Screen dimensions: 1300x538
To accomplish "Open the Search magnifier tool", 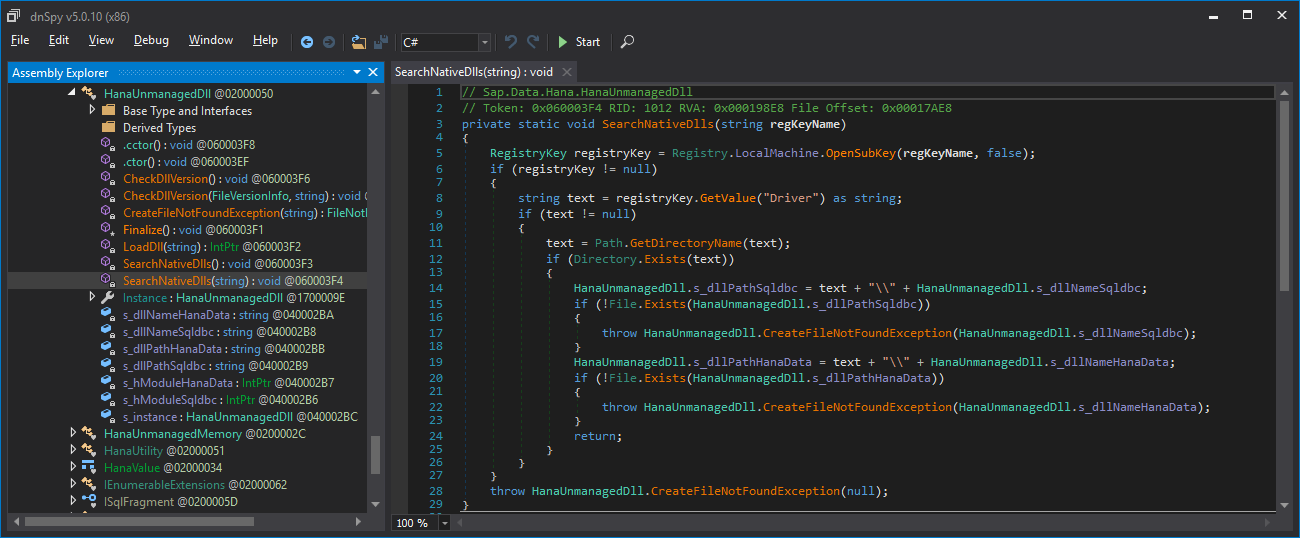I will click(627, 42).
